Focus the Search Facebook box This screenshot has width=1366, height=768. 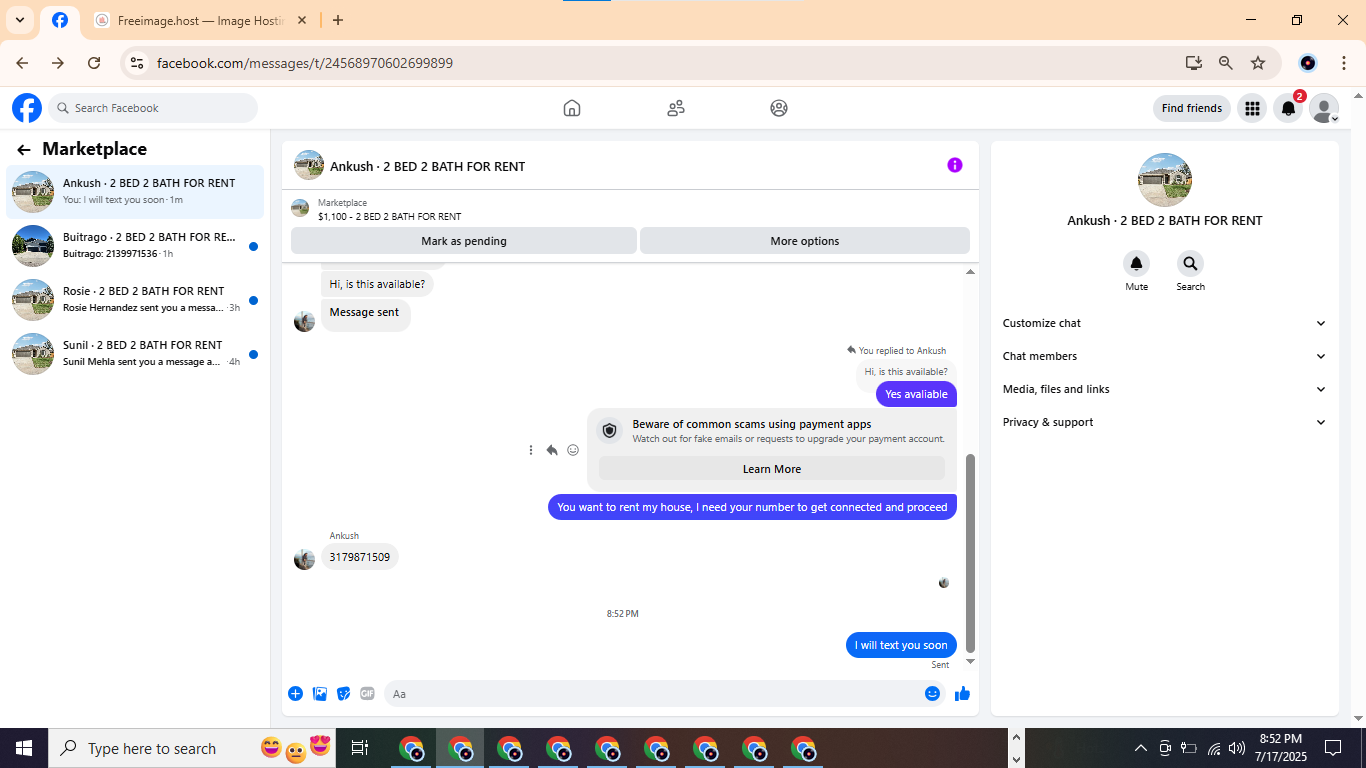153,108
